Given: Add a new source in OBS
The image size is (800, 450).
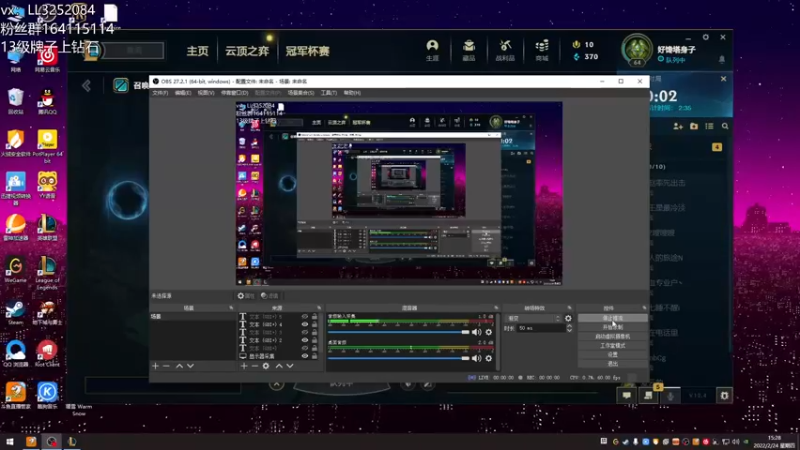Looking at the screenshot, I should click(243, 366).
